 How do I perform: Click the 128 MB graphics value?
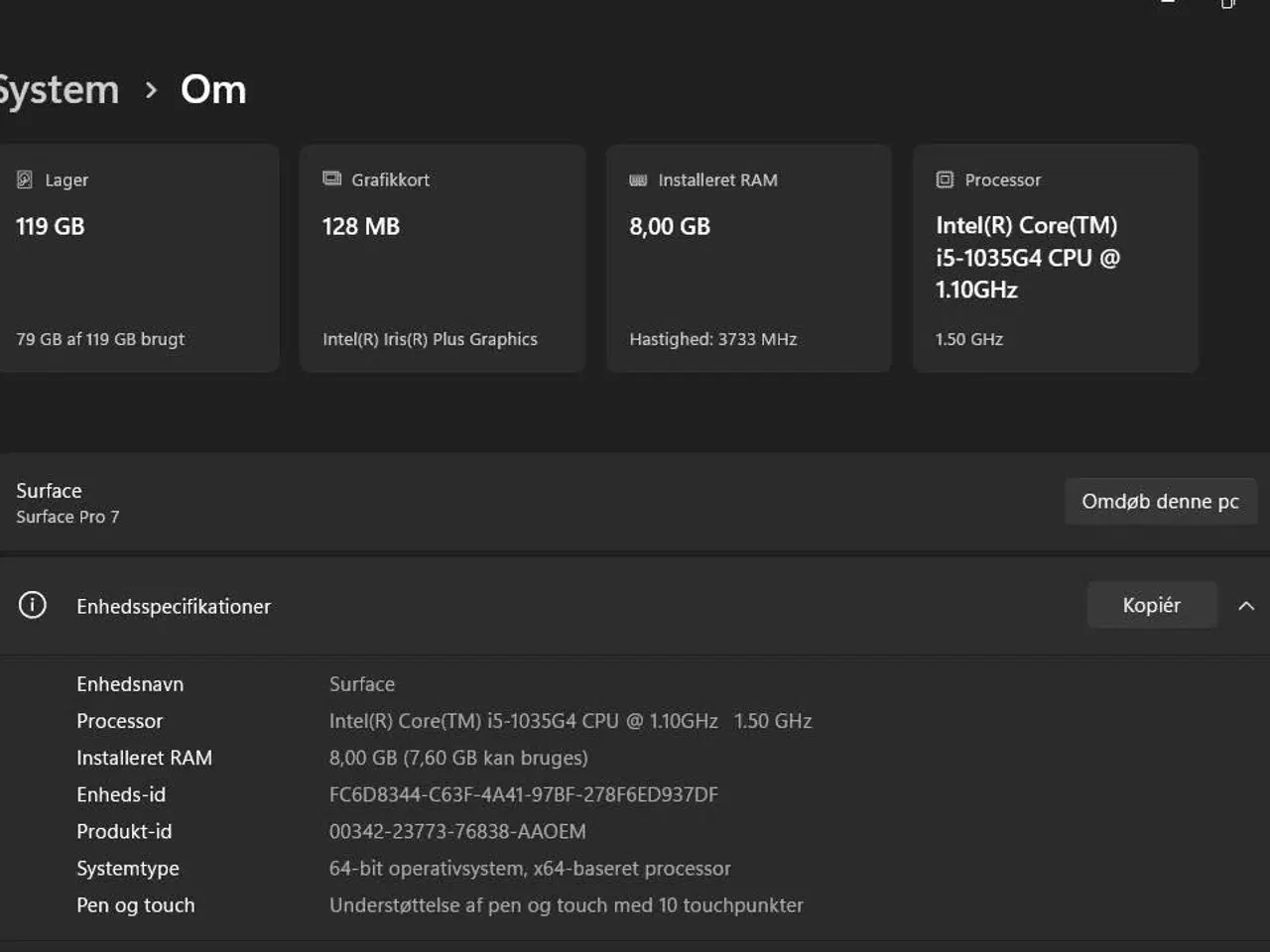[361, 226]
